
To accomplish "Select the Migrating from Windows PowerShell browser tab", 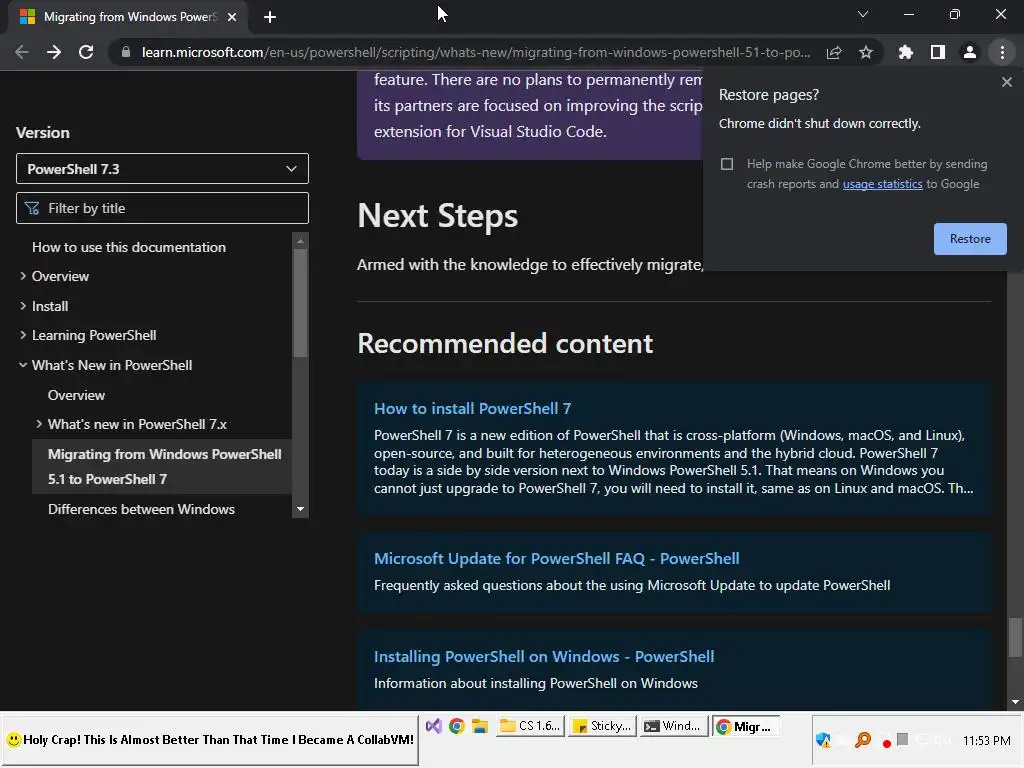I will pyautogui.click(x=127, y=17).
